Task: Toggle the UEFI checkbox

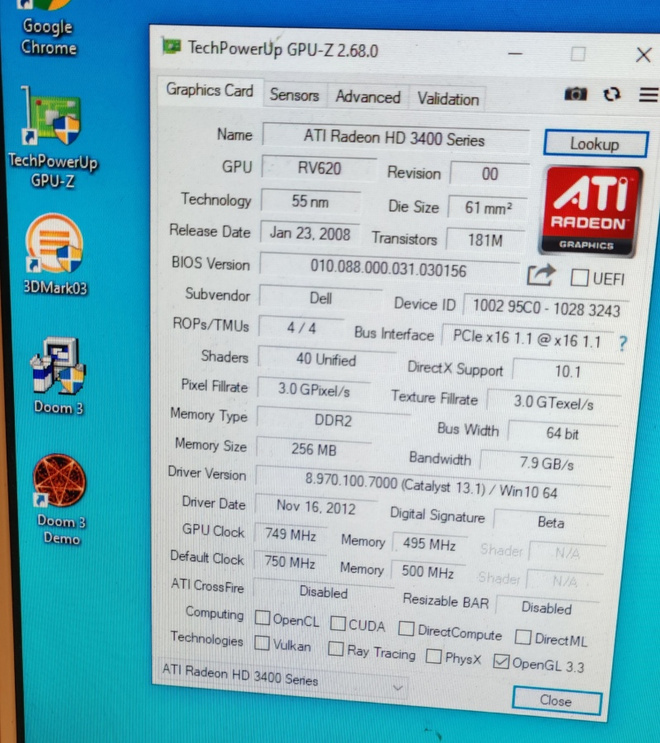Action: (x=579, y=277)
